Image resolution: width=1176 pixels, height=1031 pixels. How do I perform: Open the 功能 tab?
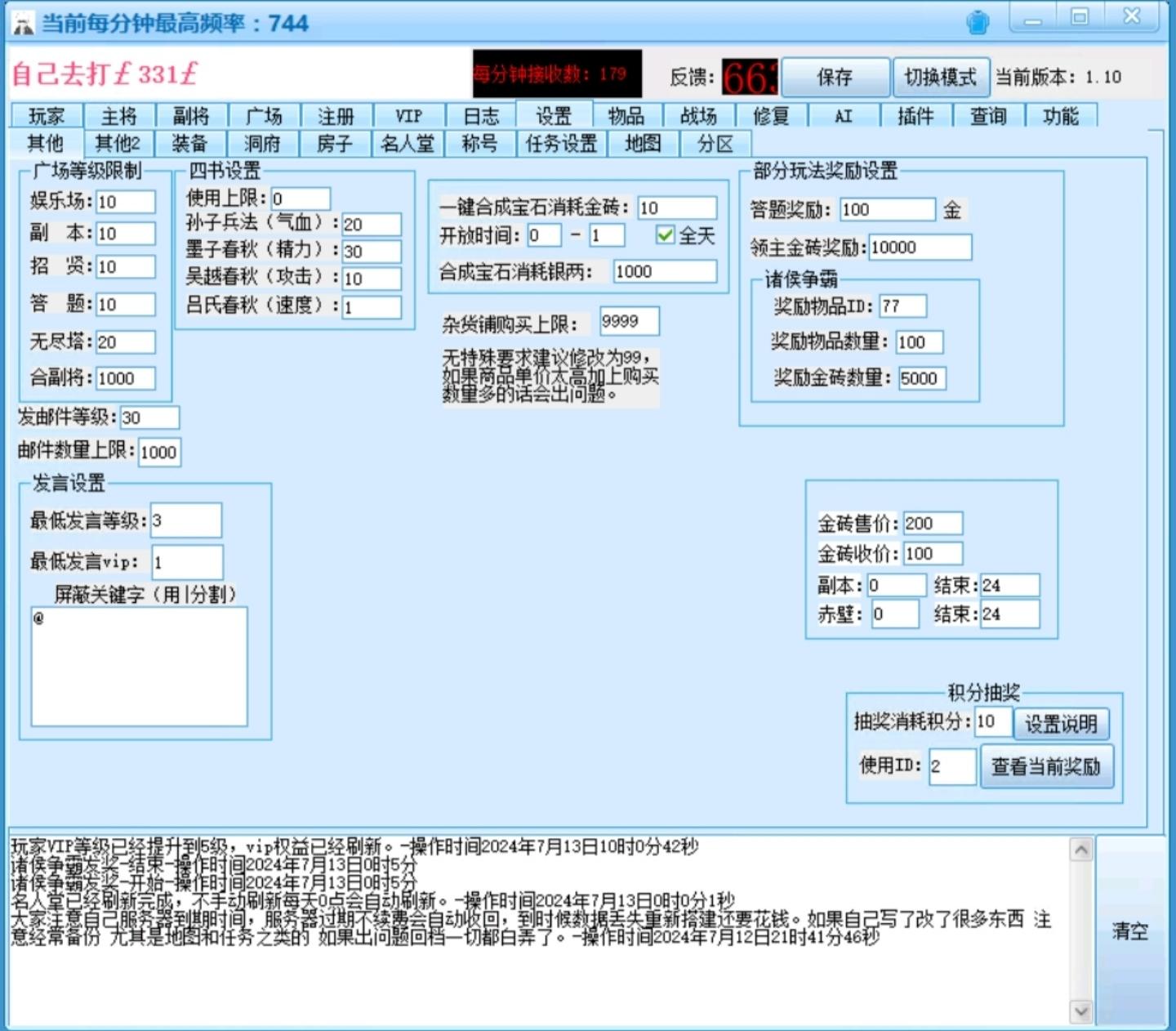click(x=1061, y=116)
